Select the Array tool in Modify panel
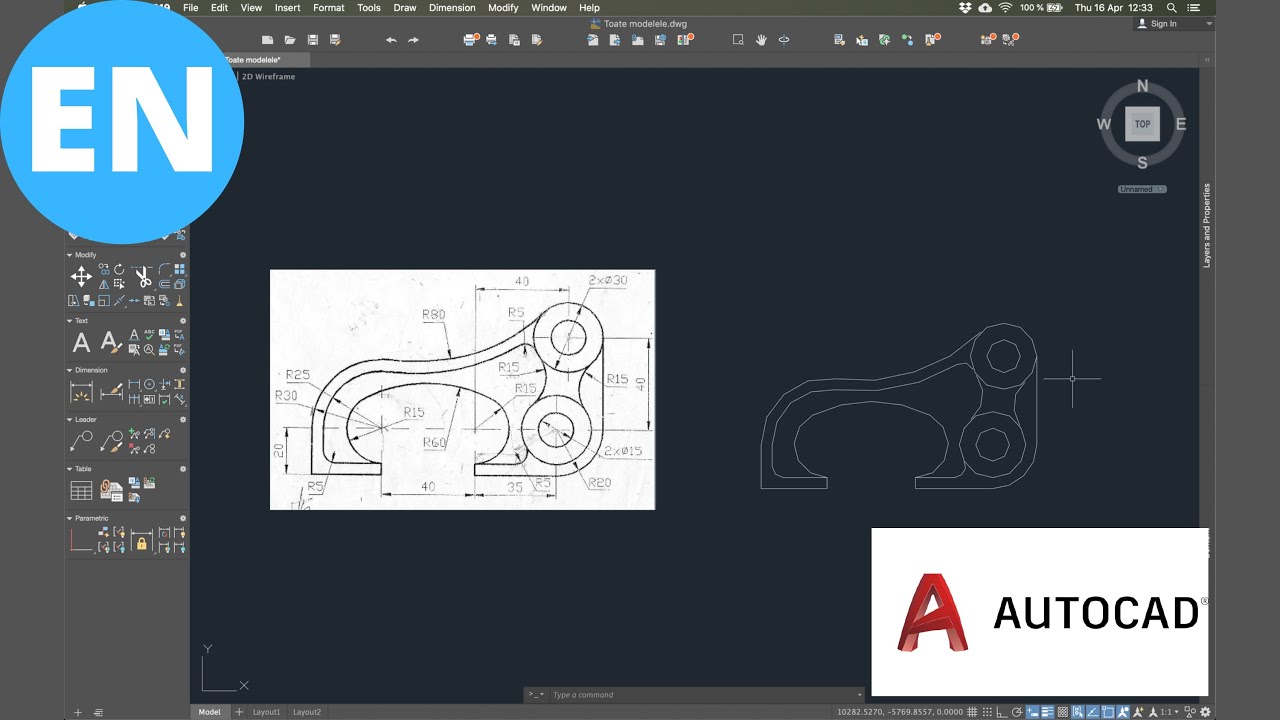Screen dimensions: 1280x720 click(x=180, y=269)
